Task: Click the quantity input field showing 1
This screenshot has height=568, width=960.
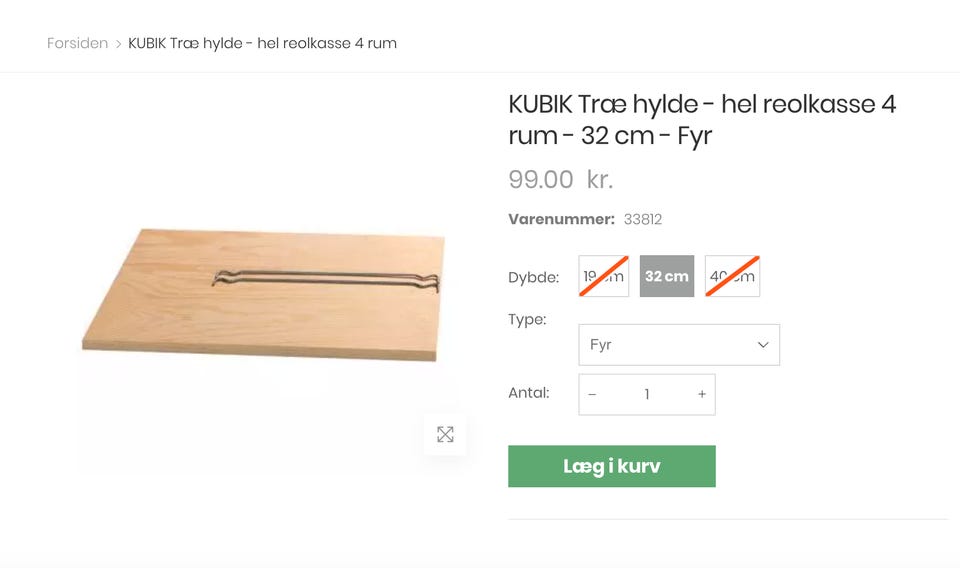Action: 647,395
